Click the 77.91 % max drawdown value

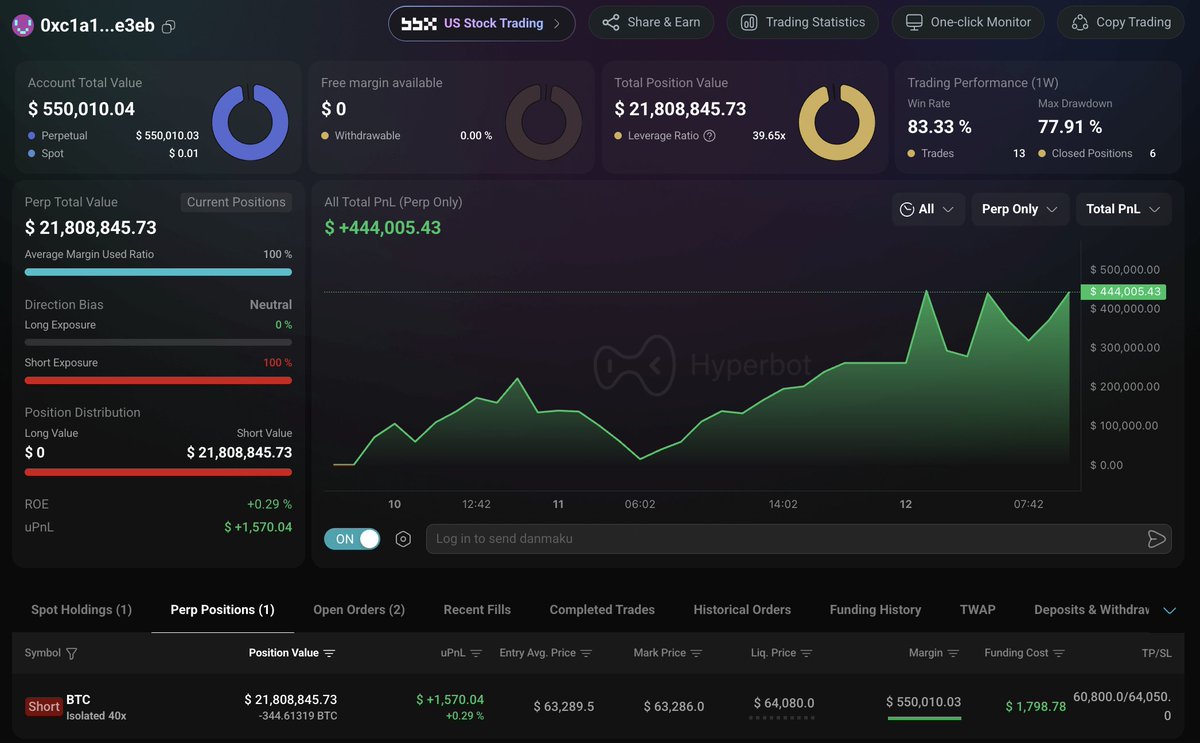[x=1070, y=127]
